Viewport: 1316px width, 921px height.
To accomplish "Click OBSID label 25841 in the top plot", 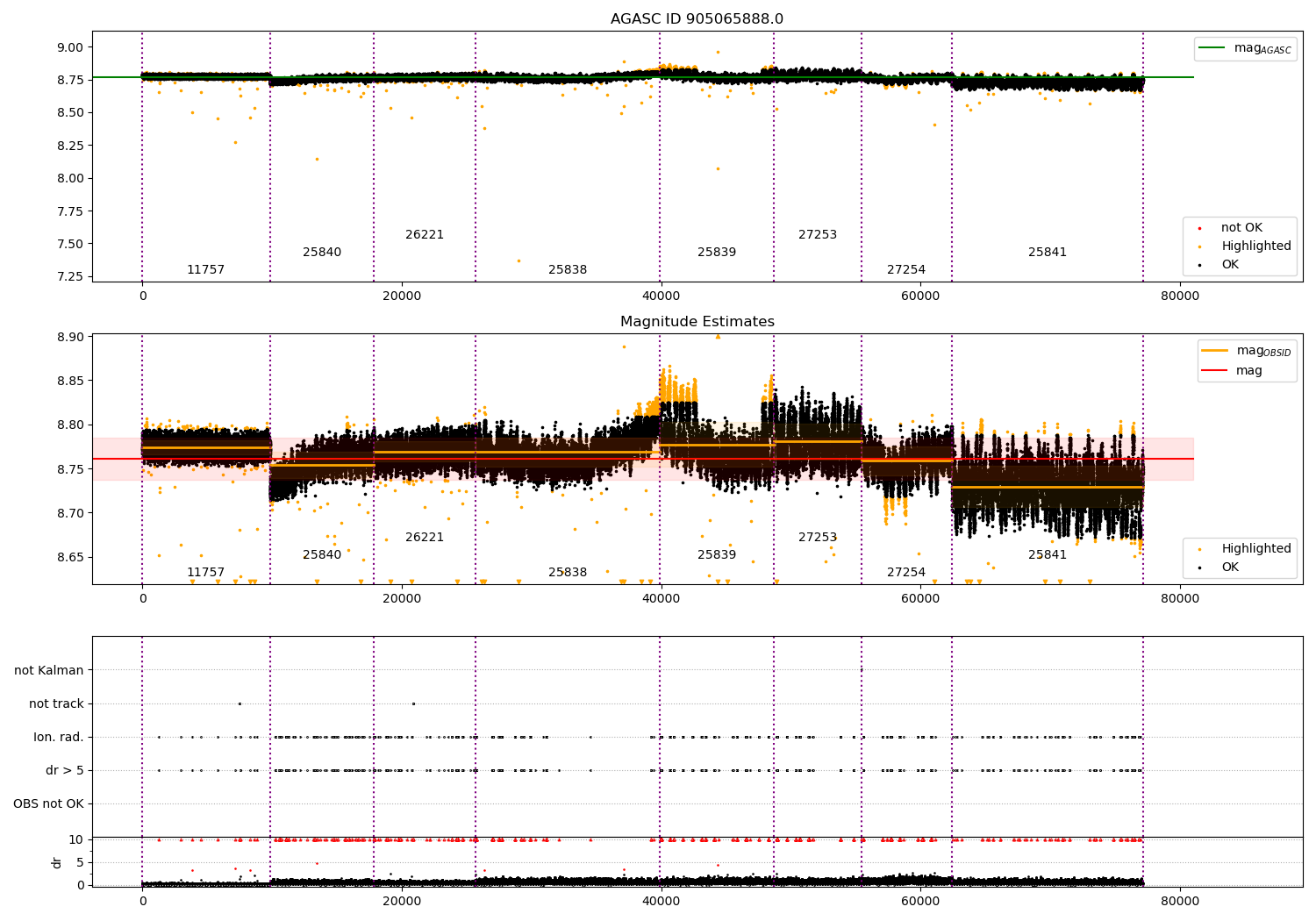I will coord(1048,253).
